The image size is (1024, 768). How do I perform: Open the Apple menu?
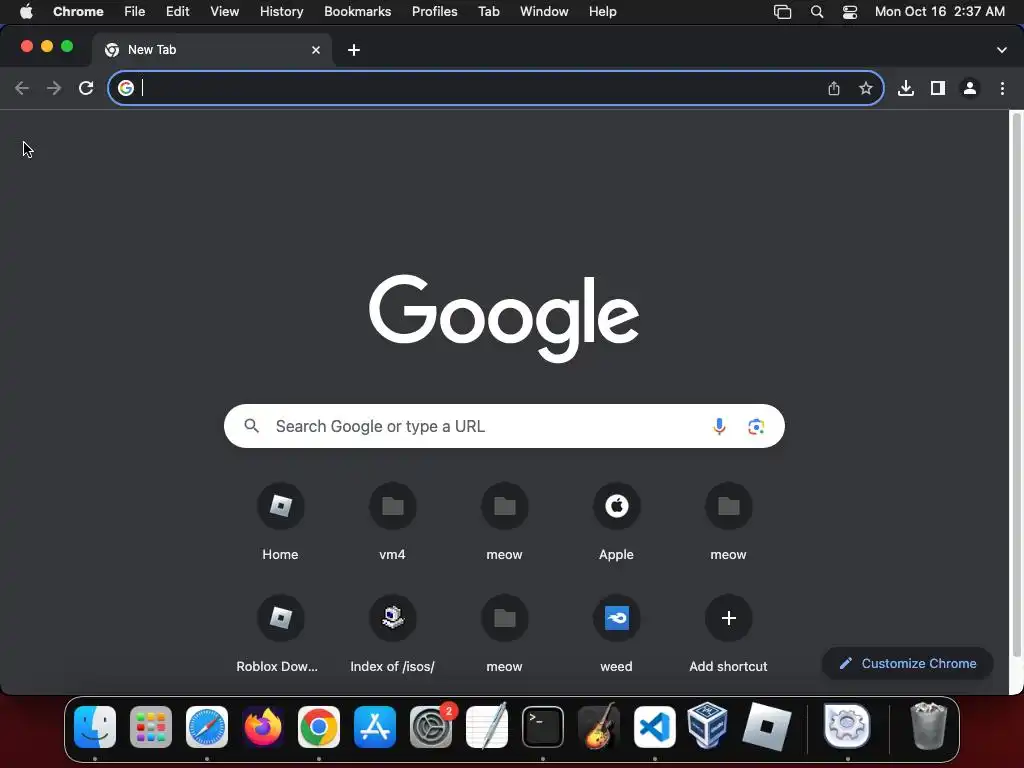click(26, 12)
